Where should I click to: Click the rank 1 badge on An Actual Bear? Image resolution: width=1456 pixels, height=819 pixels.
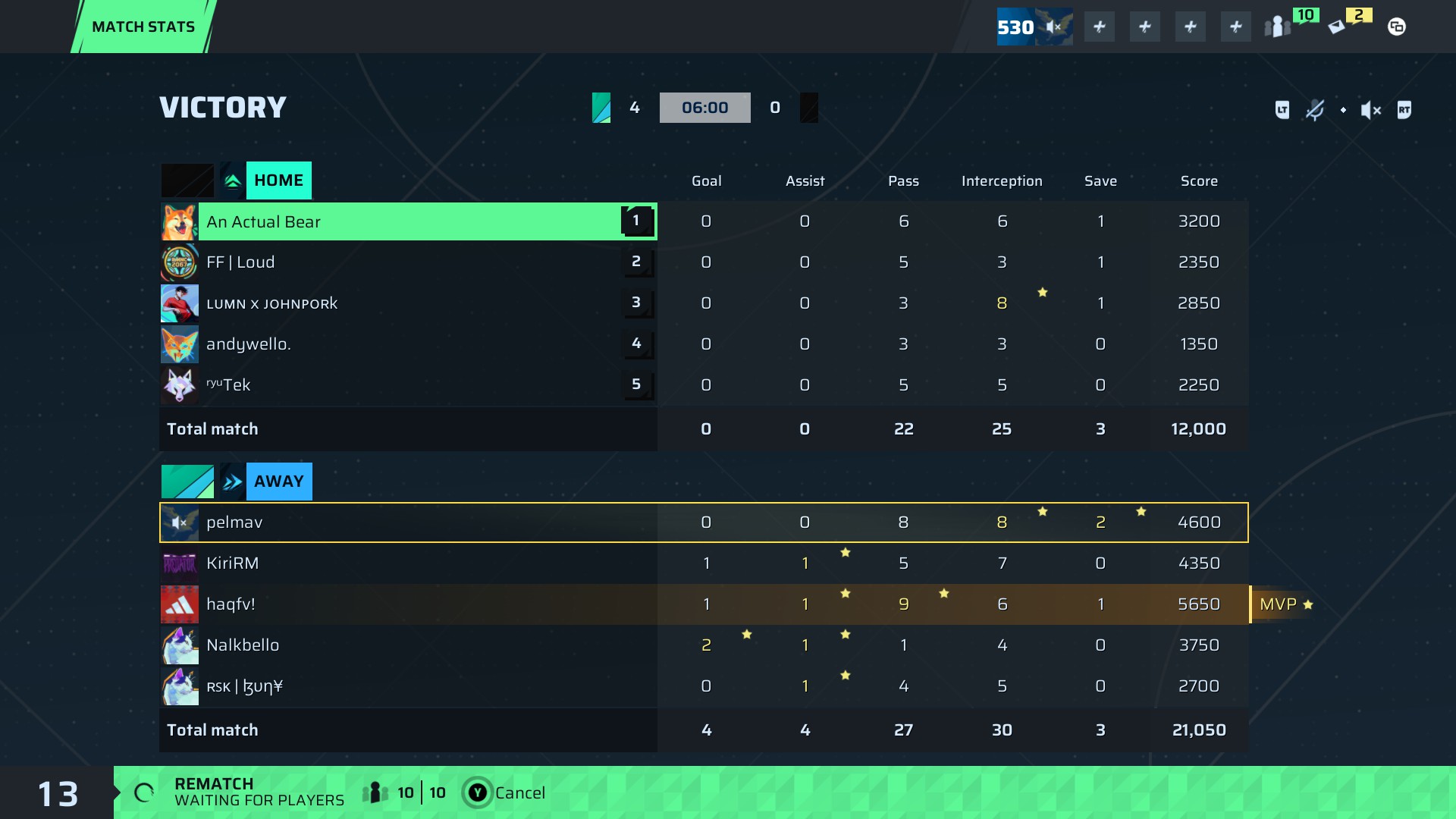(636, 221)
